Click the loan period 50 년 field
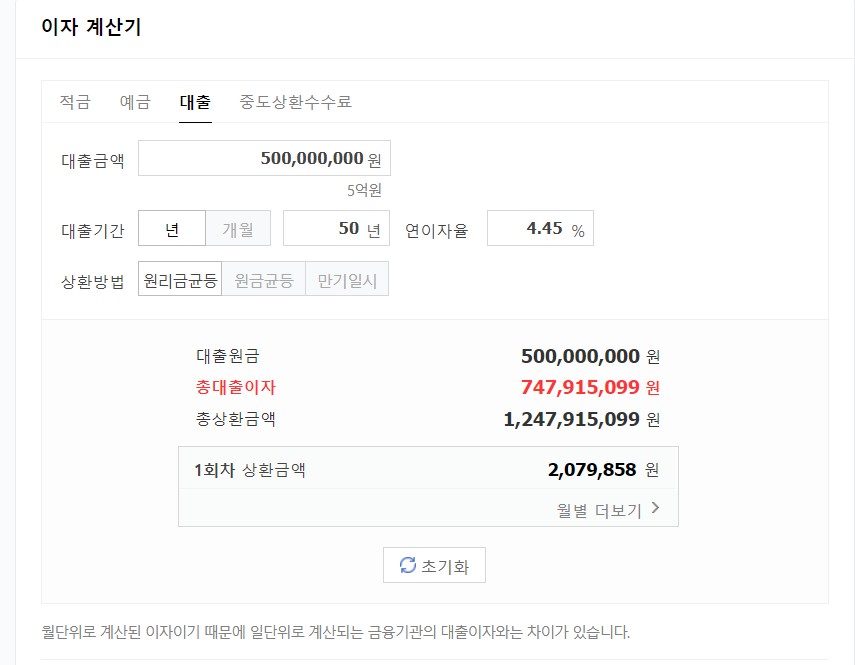The height and width of the screenshot is (665, 855). click(336, 228)
